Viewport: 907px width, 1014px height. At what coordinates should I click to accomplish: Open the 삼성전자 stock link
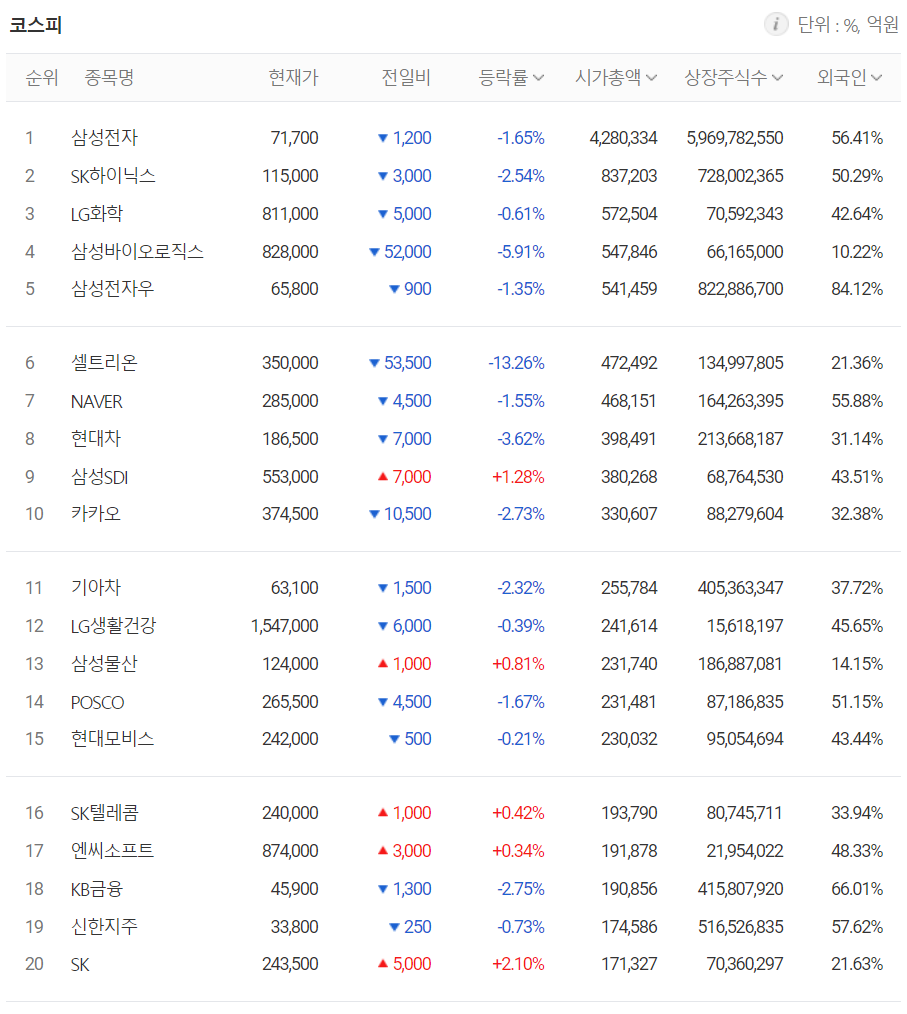(104, 138)
